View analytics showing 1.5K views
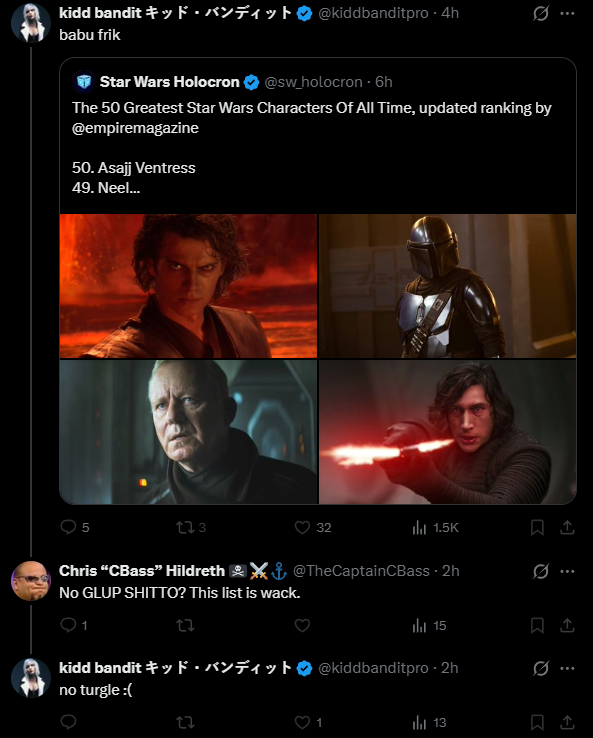The image size is (593, 738). (435, 528)
